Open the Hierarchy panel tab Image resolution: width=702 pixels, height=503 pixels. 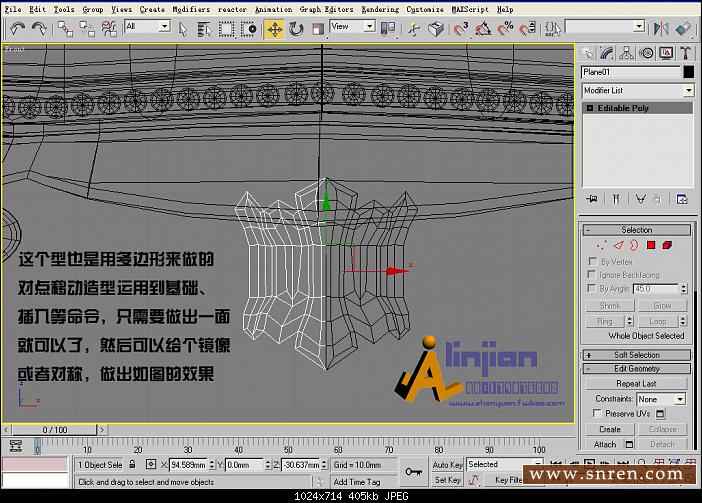[628, 53]
